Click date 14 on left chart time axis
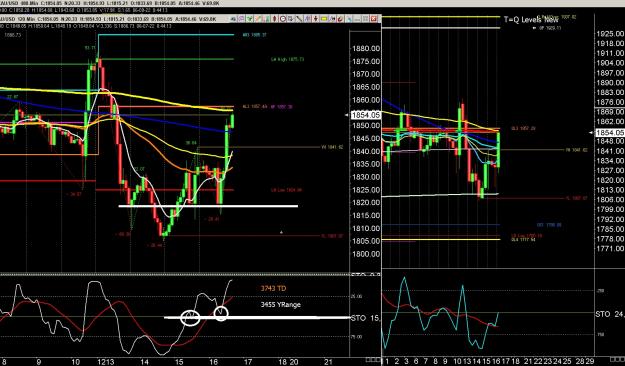This screenshot has width=625, height=366. tap(144, 362)
